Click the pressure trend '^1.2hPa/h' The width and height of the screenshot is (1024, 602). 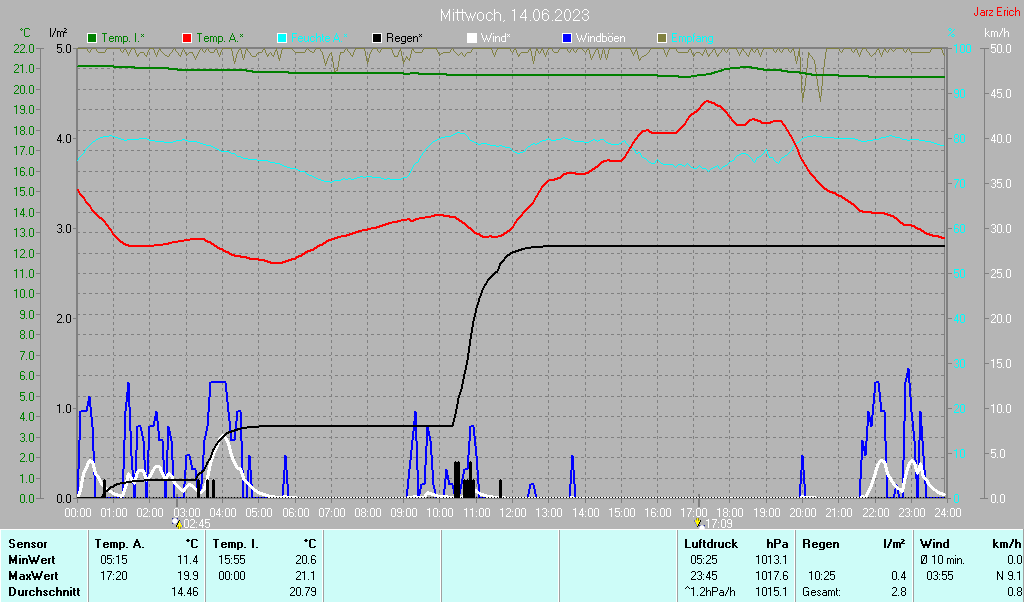pyautogui.click(x=710, y=592)
